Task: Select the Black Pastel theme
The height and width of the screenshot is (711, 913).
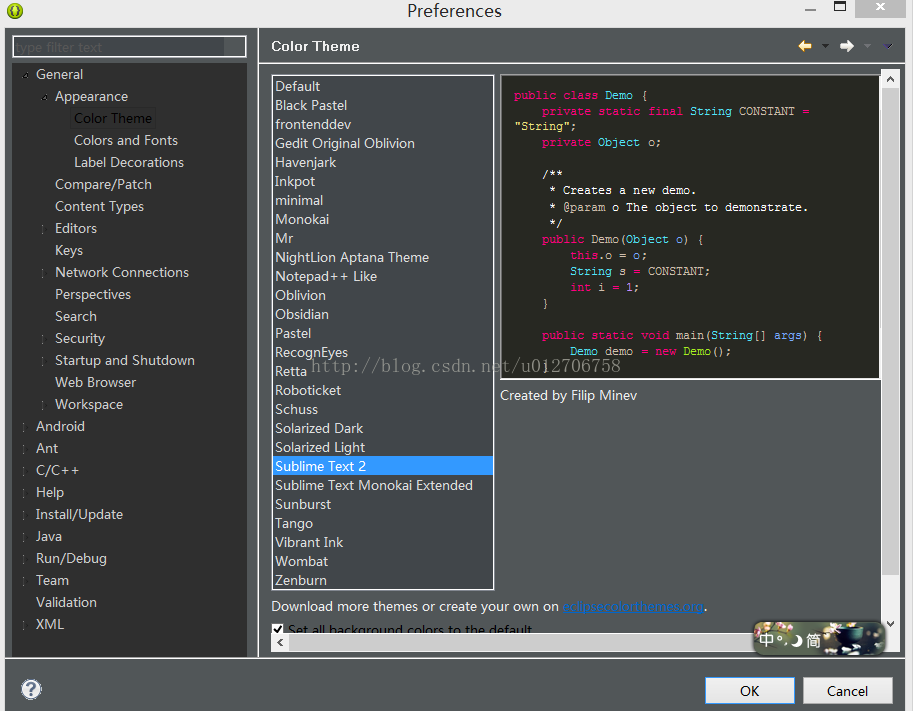Action: 383,105
